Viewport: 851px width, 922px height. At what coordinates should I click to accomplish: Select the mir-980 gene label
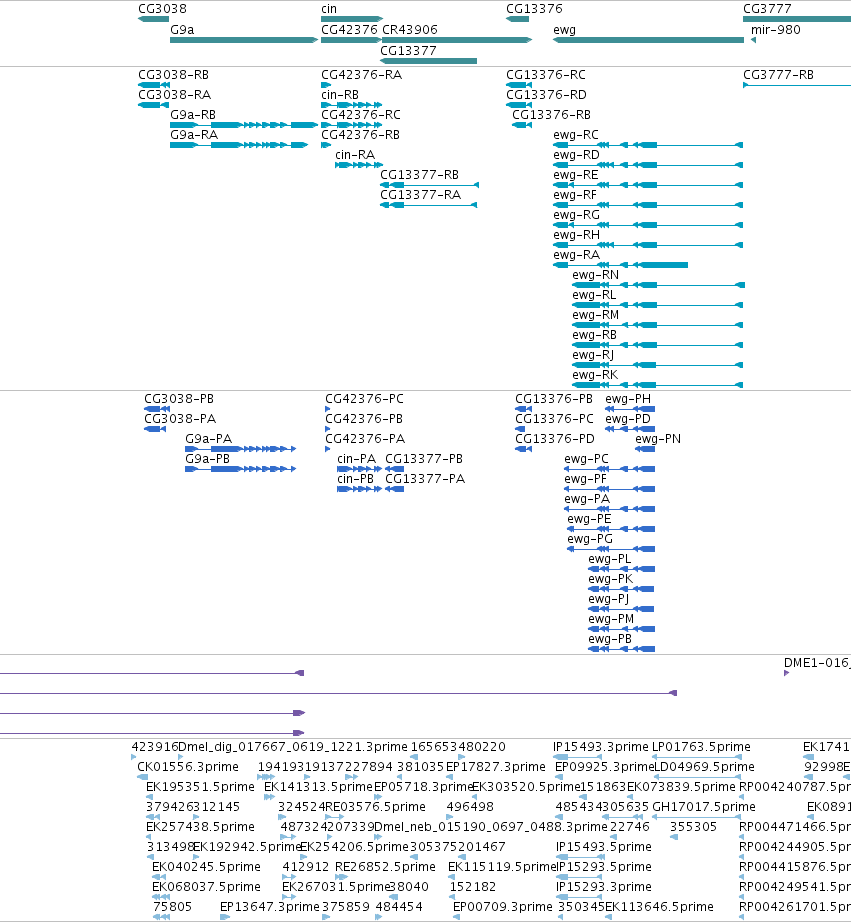click(x=776, y=30)
